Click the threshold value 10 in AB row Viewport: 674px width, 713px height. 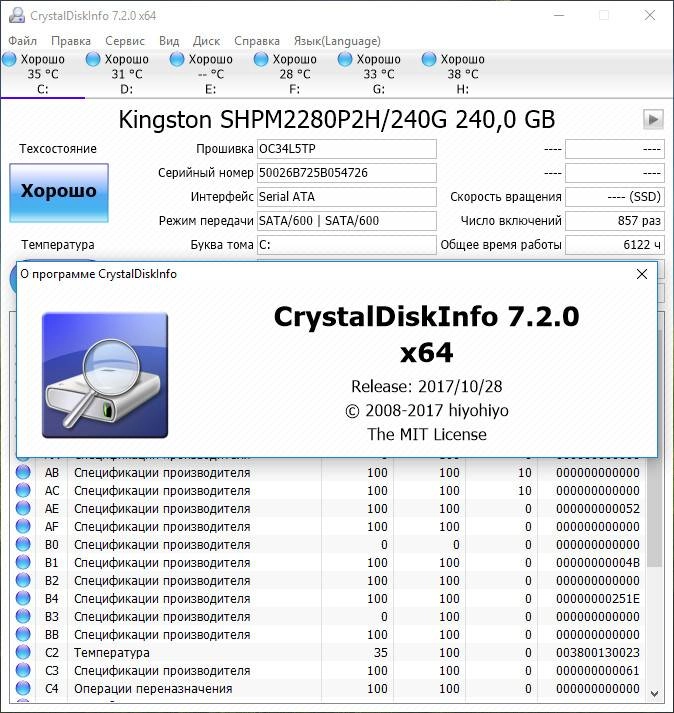point(524,472)
